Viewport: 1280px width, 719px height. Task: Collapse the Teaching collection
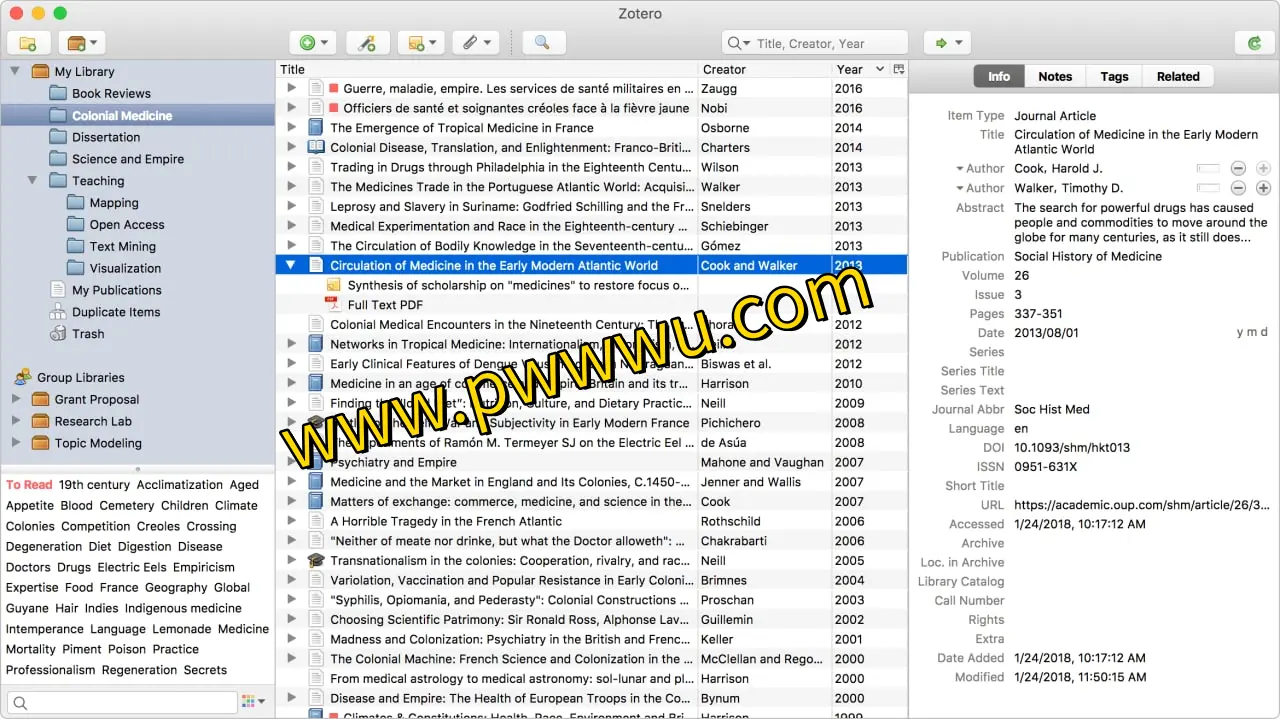pos(33,181)
